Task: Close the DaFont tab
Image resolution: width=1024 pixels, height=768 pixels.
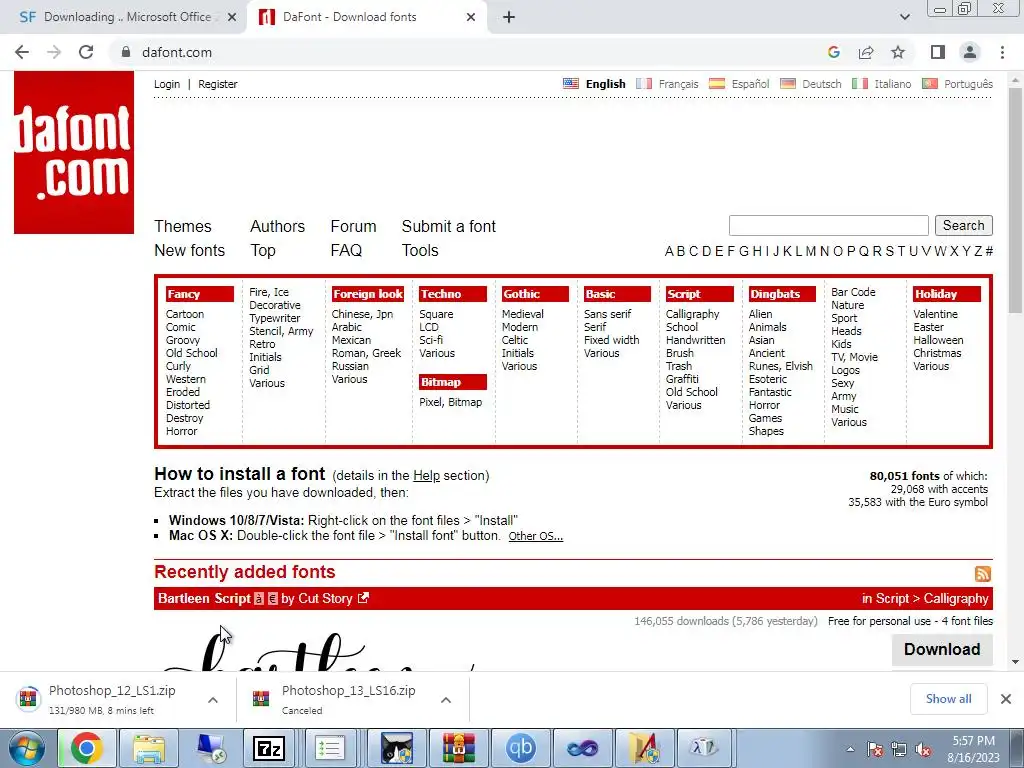Action: pos(471,17)
